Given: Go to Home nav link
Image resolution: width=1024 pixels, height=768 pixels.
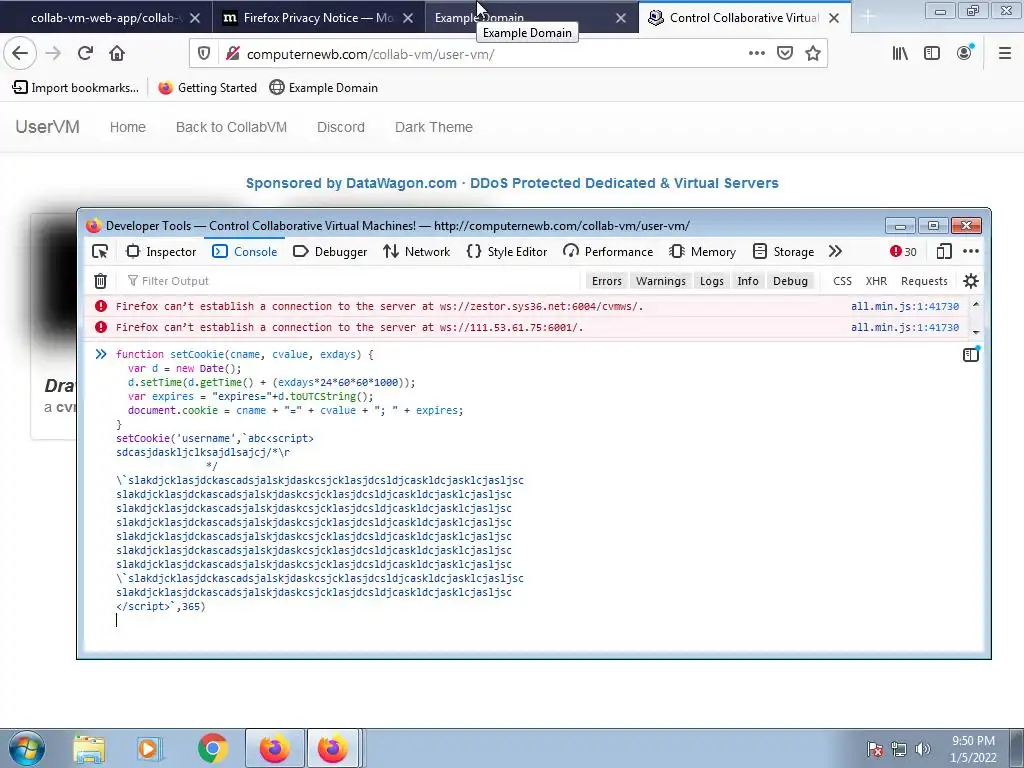Looking at the screenshot, I should click(127, 127).
